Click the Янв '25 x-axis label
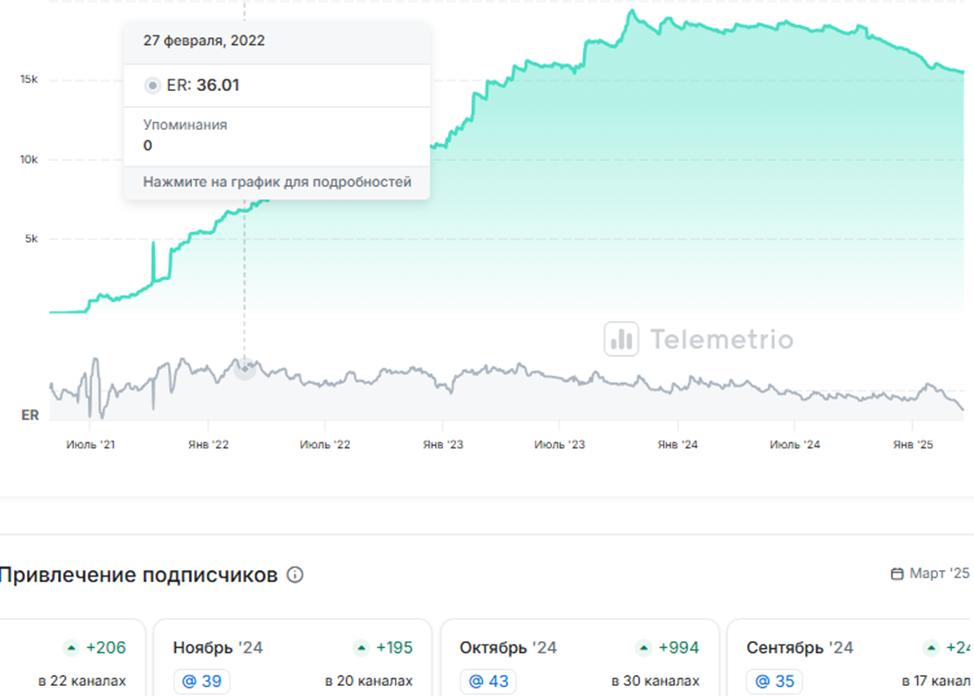The width and height of the screenshot is (974, 696). pos(913,445)
